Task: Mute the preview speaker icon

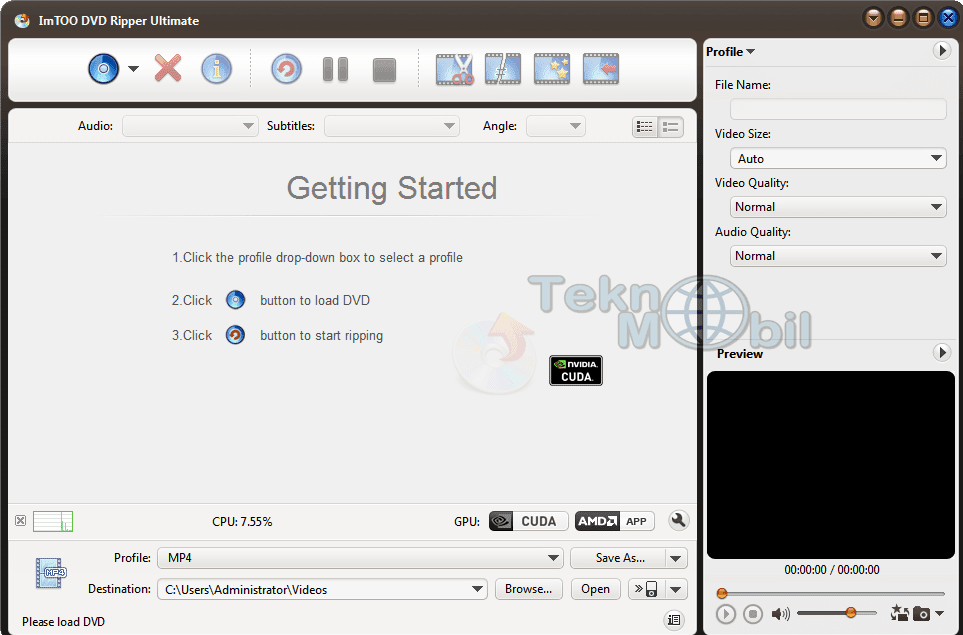Action: (780, 614)
